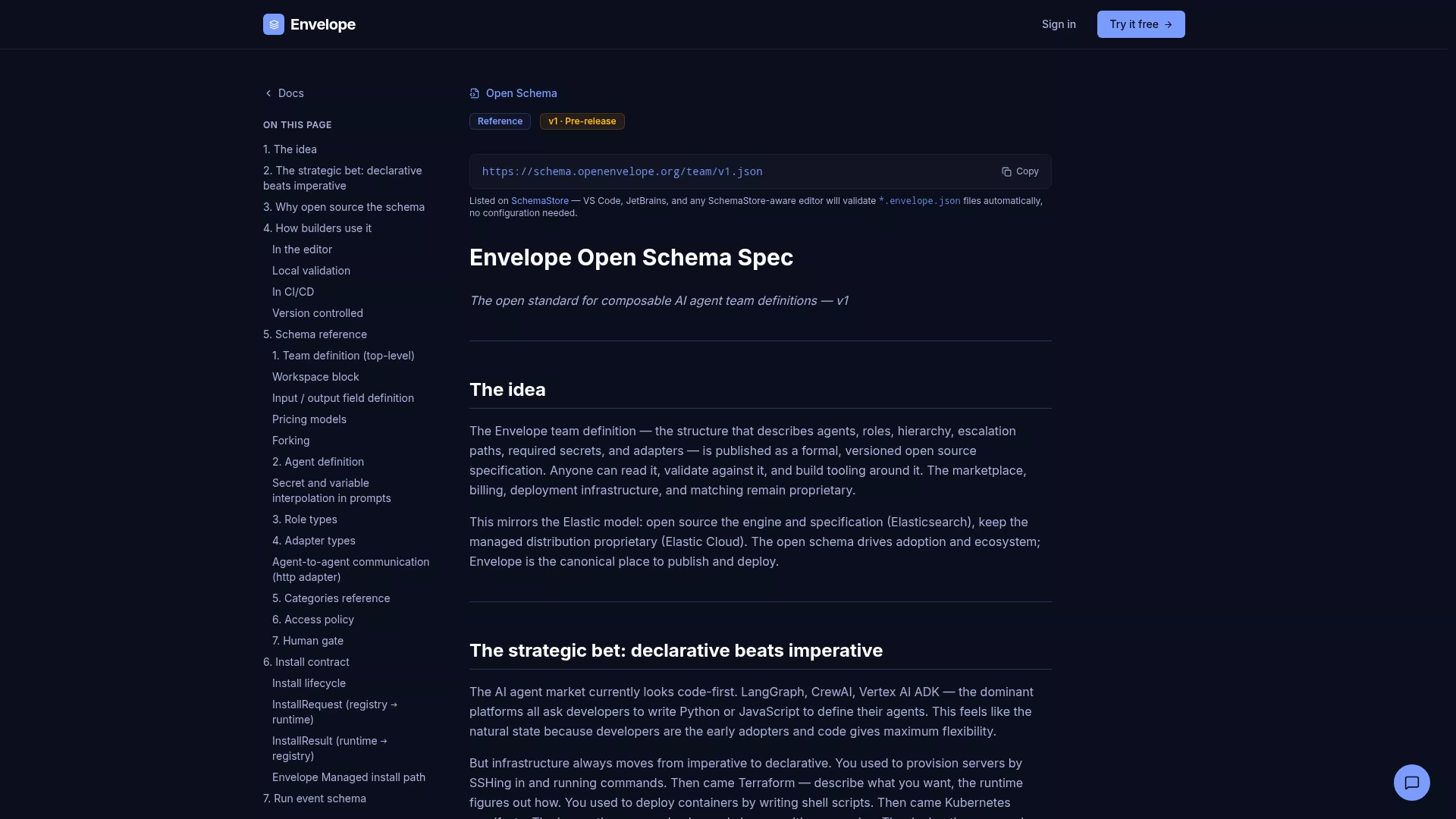Open '7. Human gate' in sidebar
Image resolution: width=1456 pixels, height=819 pixels.
click(308, 641)
